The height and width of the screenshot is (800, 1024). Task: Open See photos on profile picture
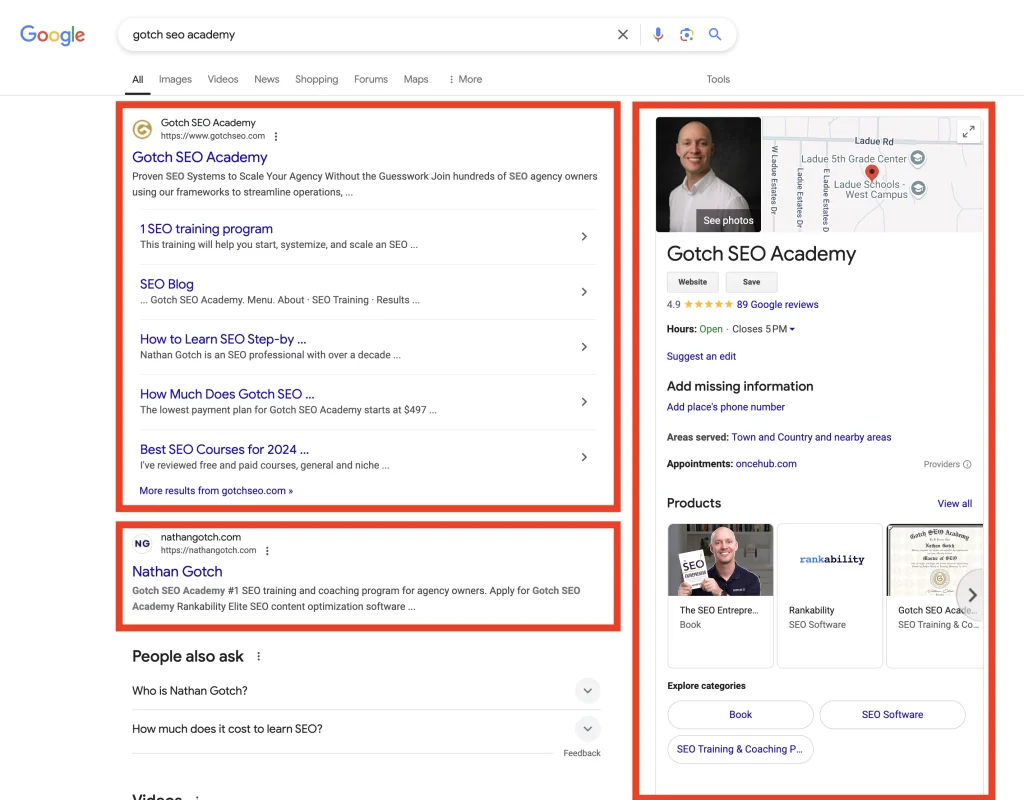(x=728, y=221)
